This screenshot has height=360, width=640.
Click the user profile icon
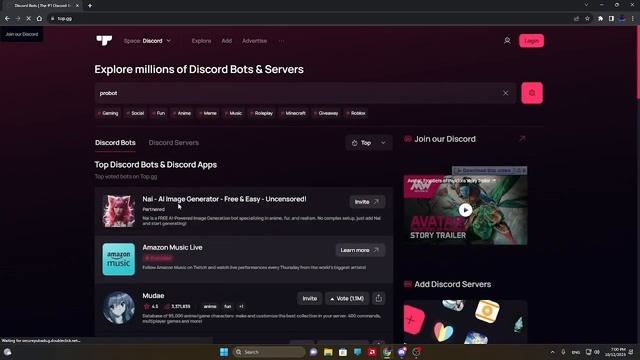coord(507,41)
